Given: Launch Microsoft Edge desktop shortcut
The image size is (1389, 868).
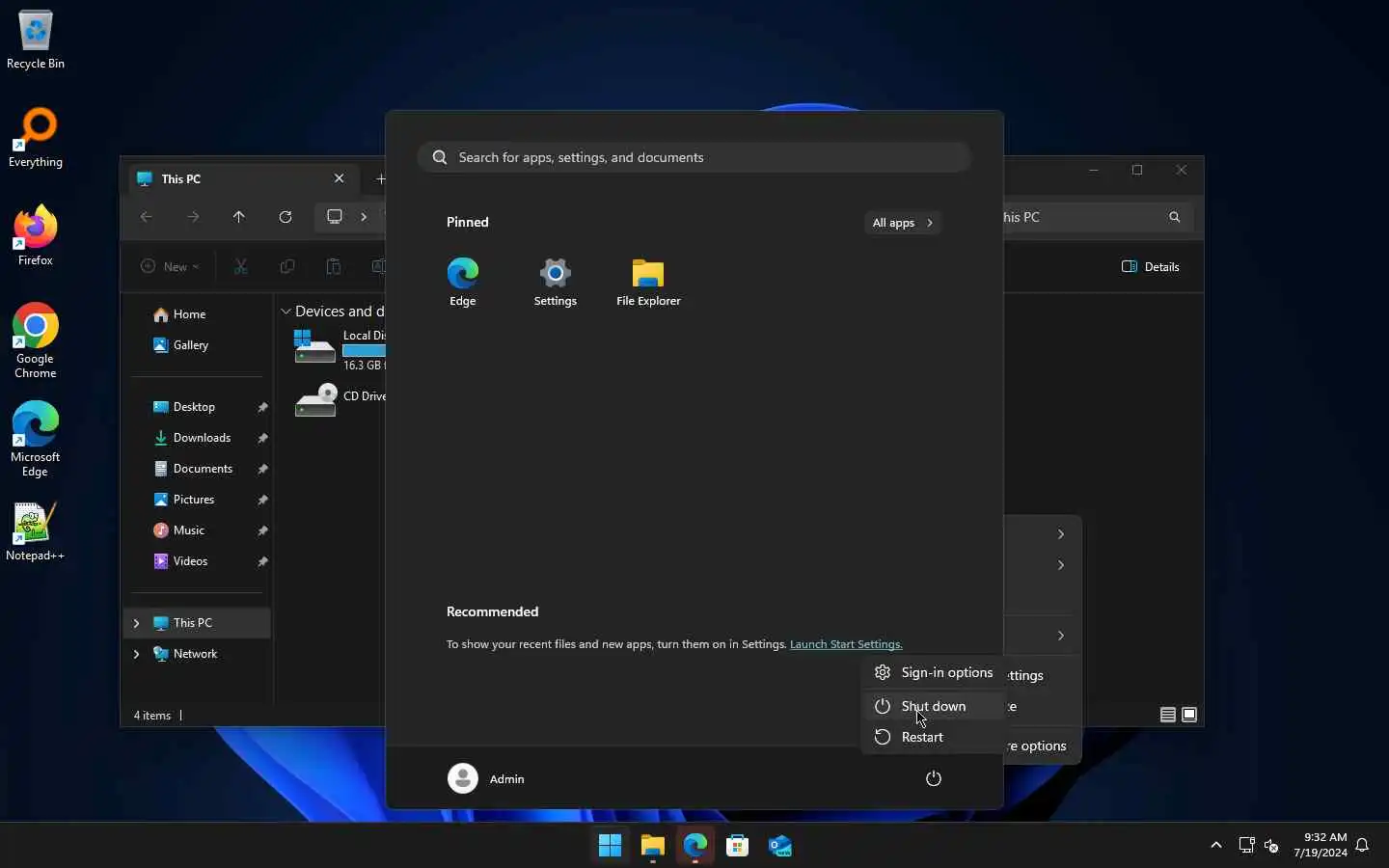Looking at the screenshot, I should (36, 440).
